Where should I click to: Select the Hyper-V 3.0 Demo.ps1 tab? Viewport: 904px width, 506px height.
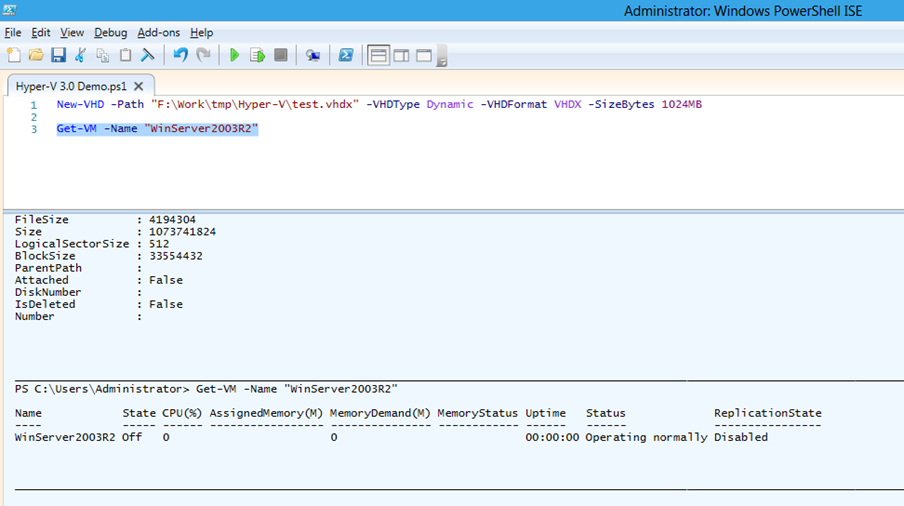72,86
